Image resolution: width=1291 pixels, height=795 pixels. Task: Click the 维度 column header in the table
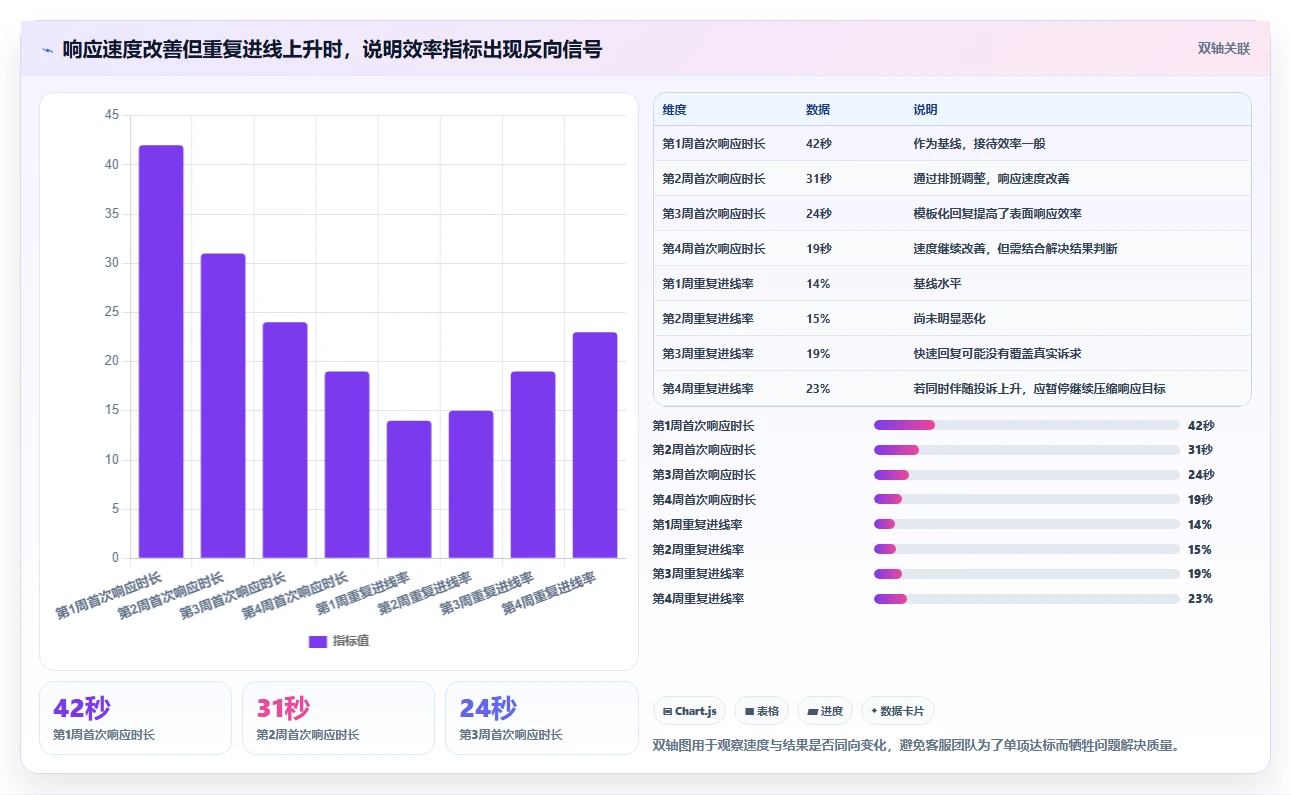point(674,110)
